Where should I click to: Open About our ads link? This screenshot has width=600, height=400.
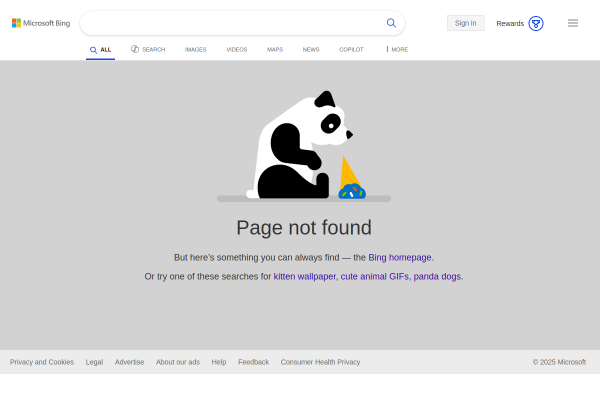click(178, 362)
